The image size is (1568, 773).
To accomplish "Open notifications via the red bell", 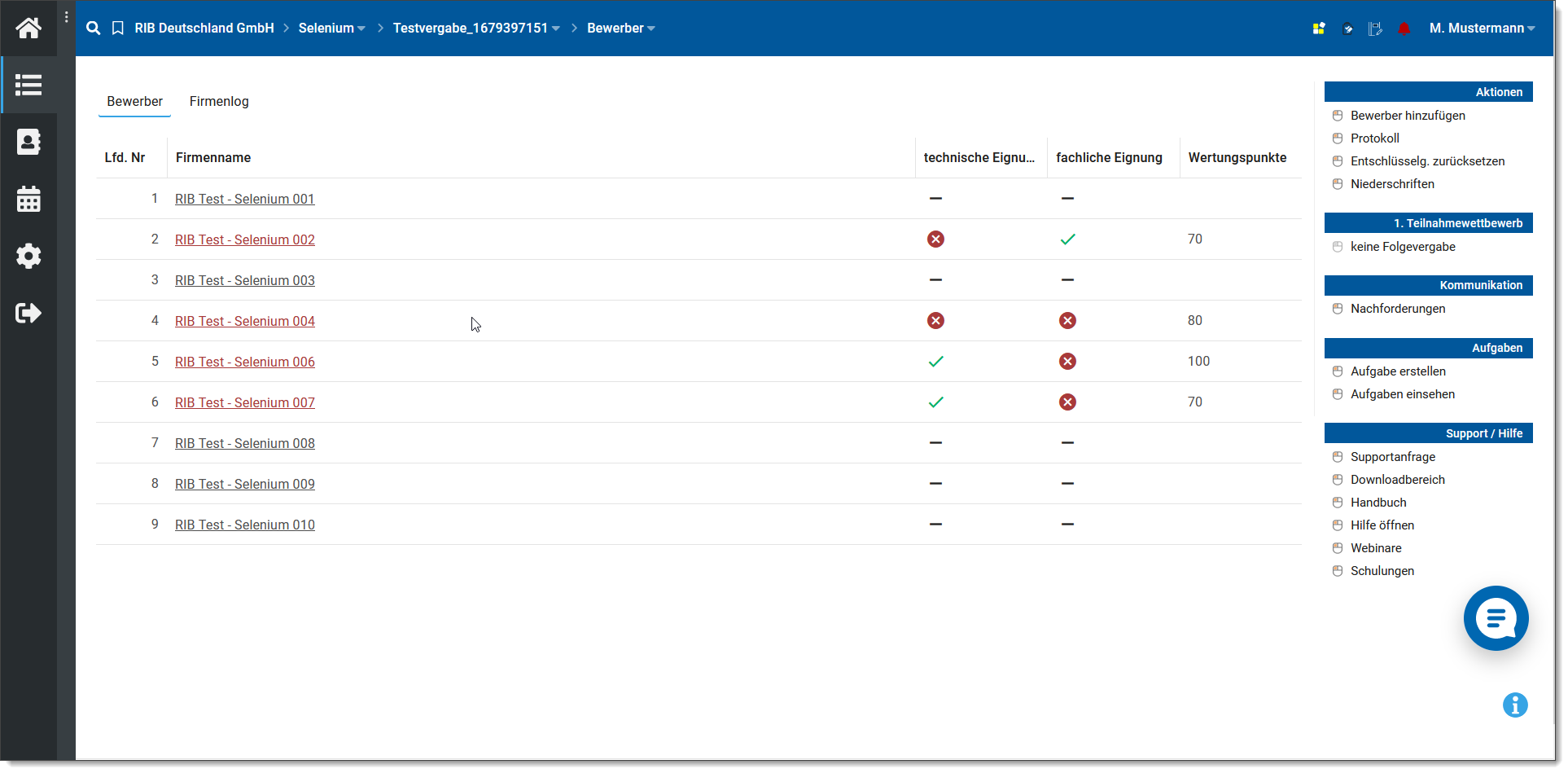I will tap(1404, 29).
